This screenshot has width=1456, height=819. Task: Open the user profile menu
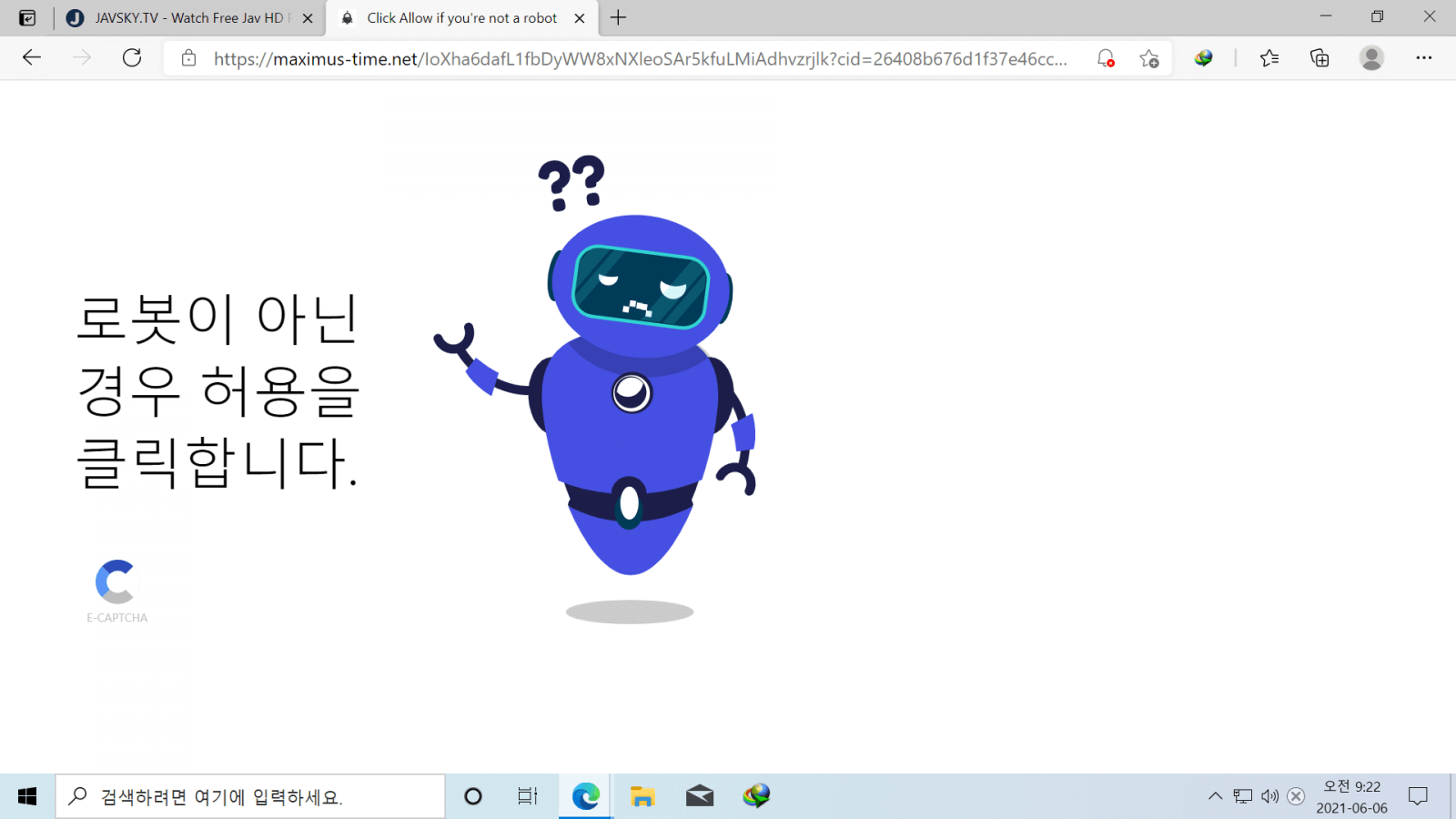click(x=1371, y=58)
